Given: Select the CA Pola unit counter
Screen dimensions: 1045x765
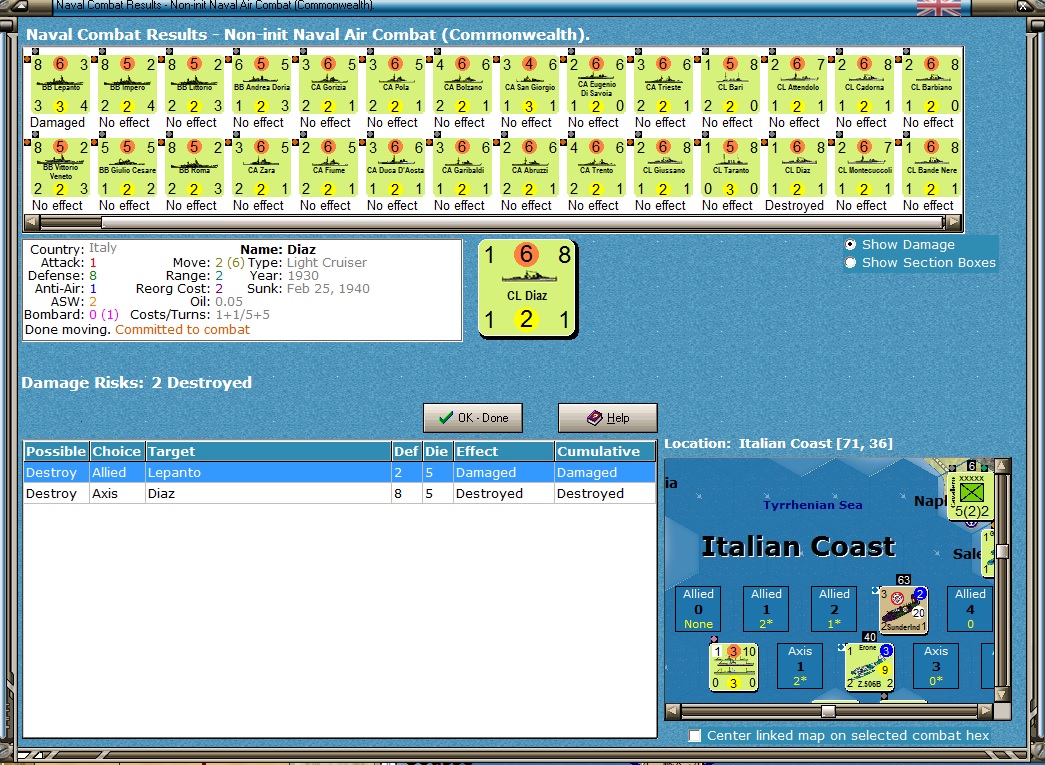Looking at the screenshot, I should (395, 85).
